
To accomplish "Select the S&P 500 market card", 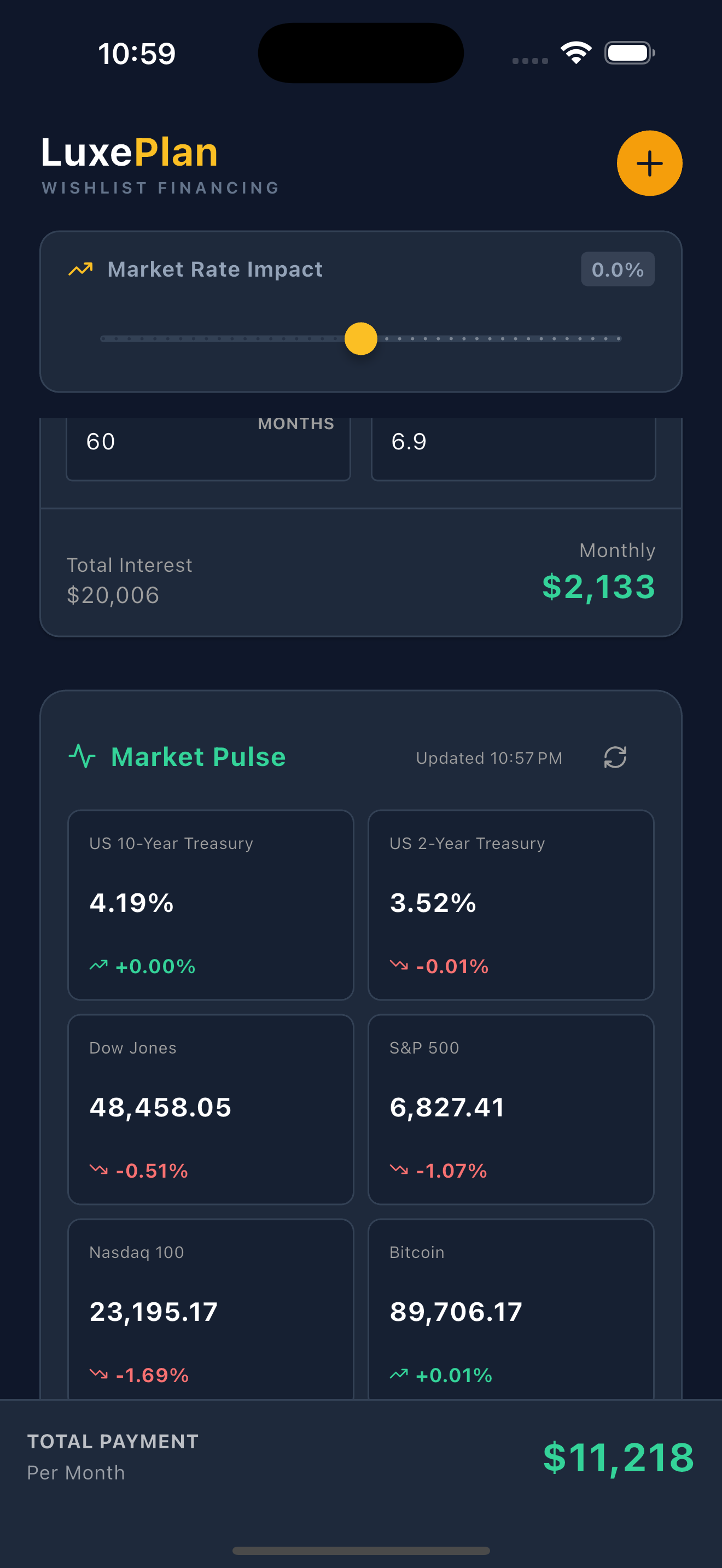I will (x=511, y=1109).
